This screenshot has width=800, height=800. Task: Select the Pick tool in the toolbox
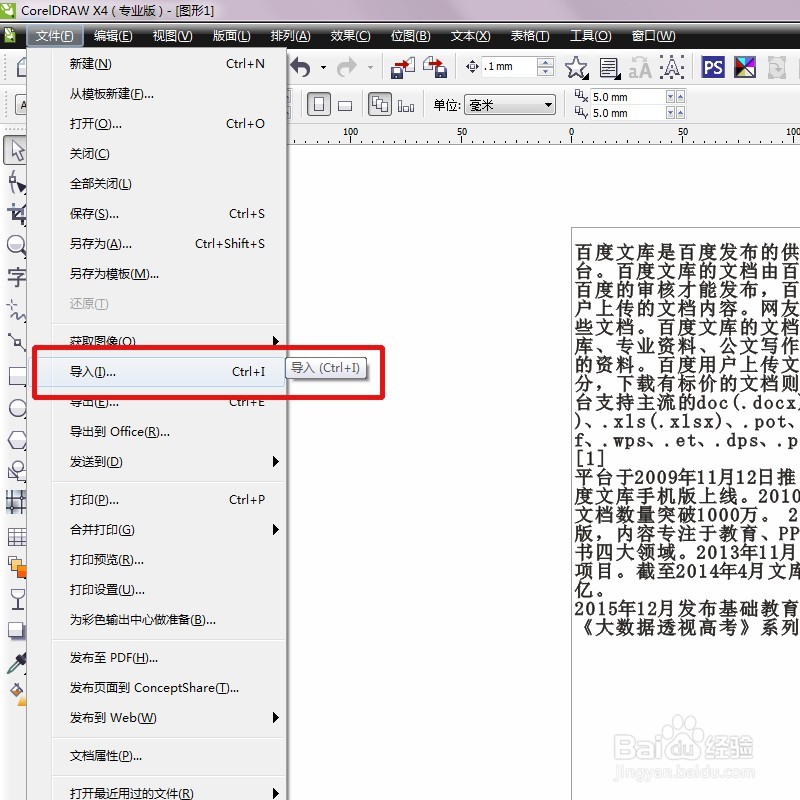[x=15, y=151]
